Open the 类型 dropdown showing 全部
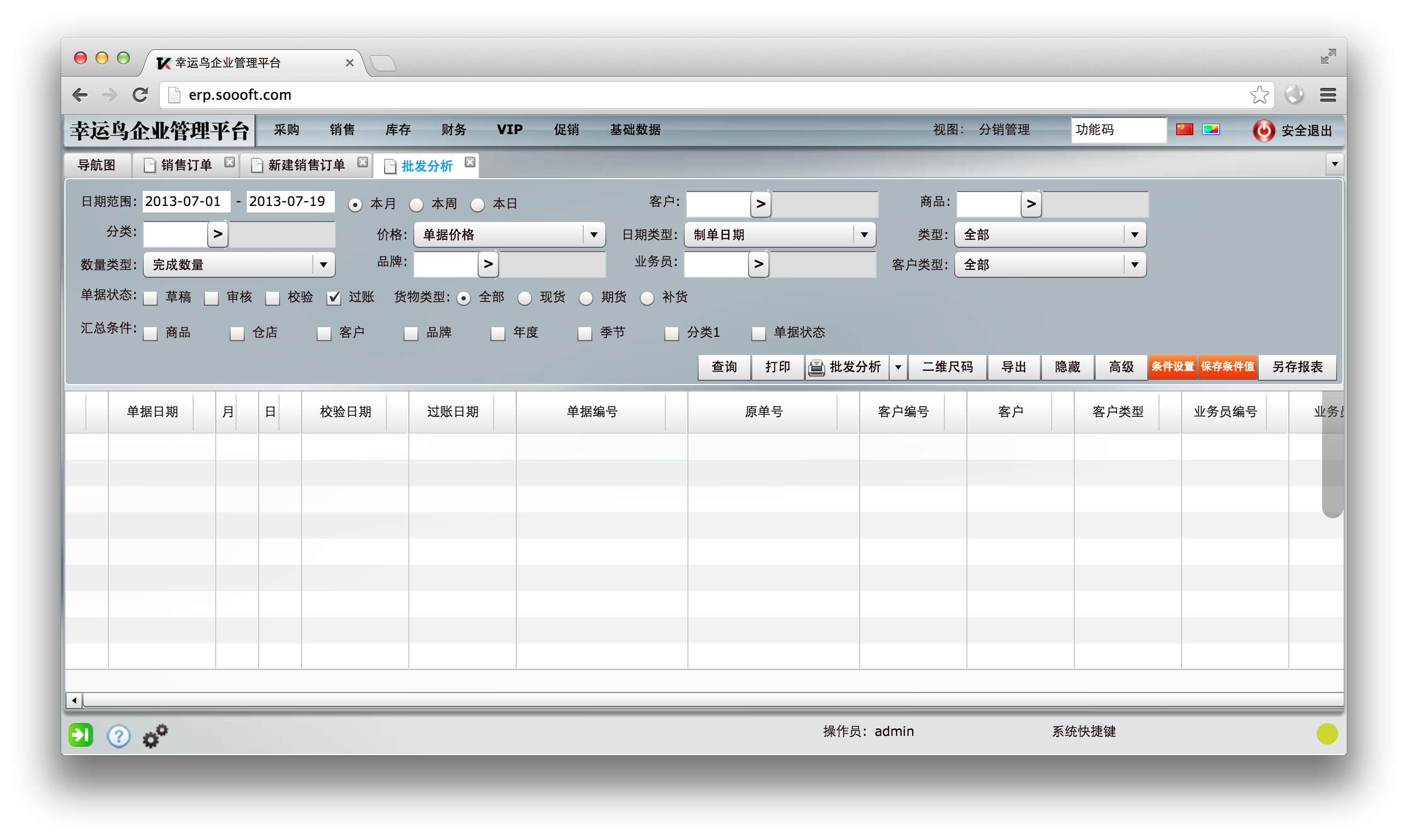The width and height of the screenshot is (1408, 840). point(1050,234)
